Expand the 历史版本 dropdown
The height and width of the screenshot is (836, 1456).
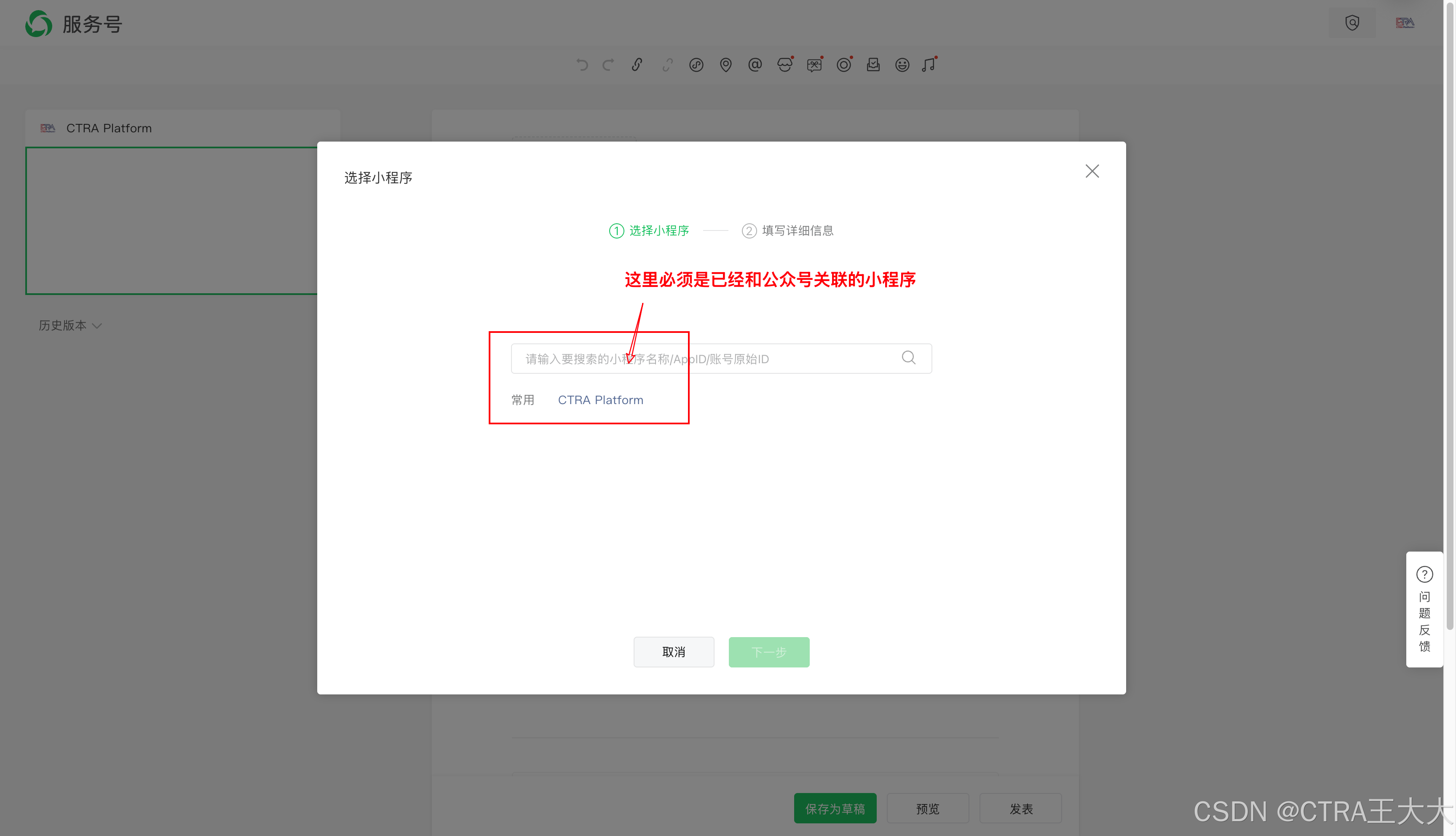(x=70, y=326)
